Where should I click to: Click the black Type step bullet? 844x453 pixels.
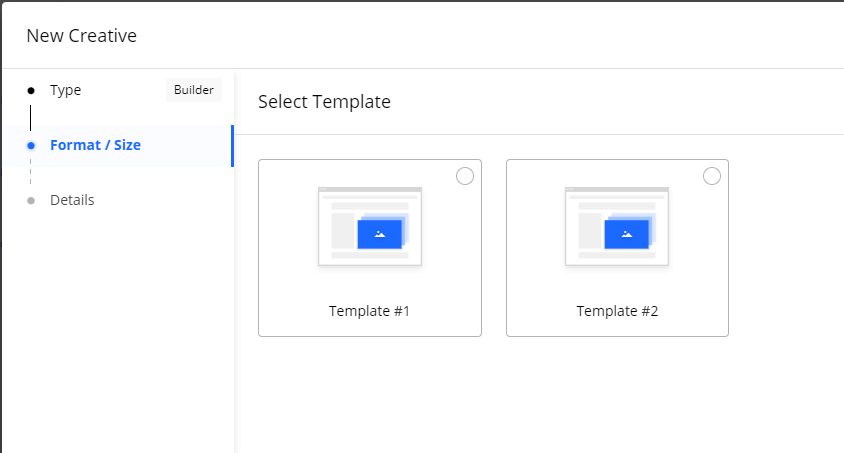(31, 90)
